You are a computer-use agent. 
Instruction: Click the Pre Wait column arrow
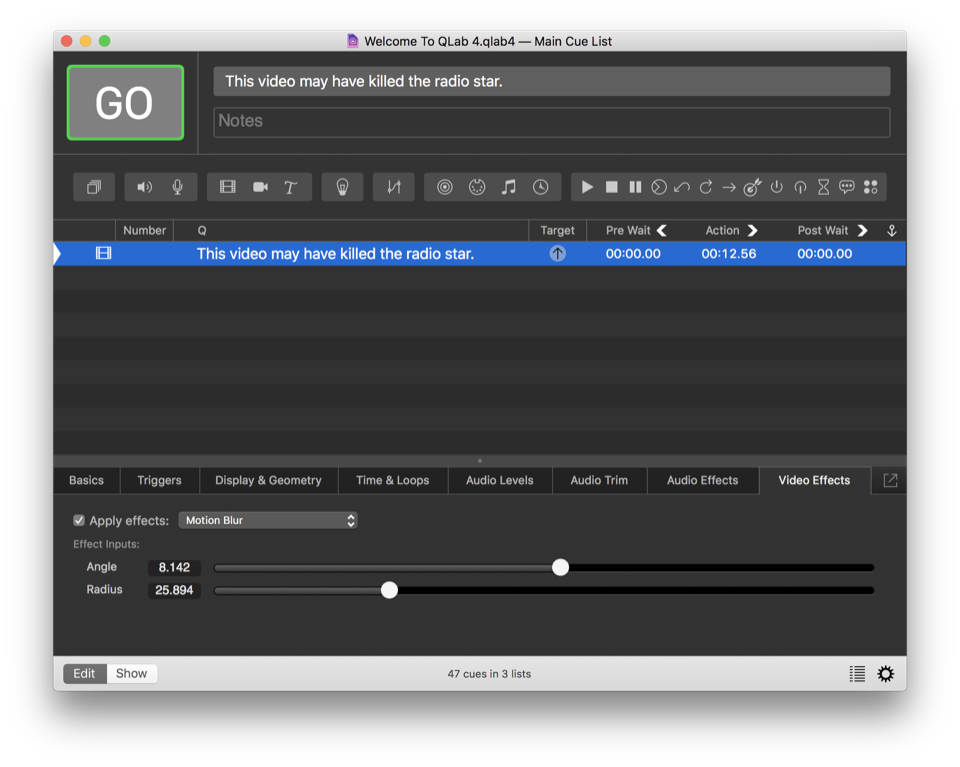click(661, 230)
